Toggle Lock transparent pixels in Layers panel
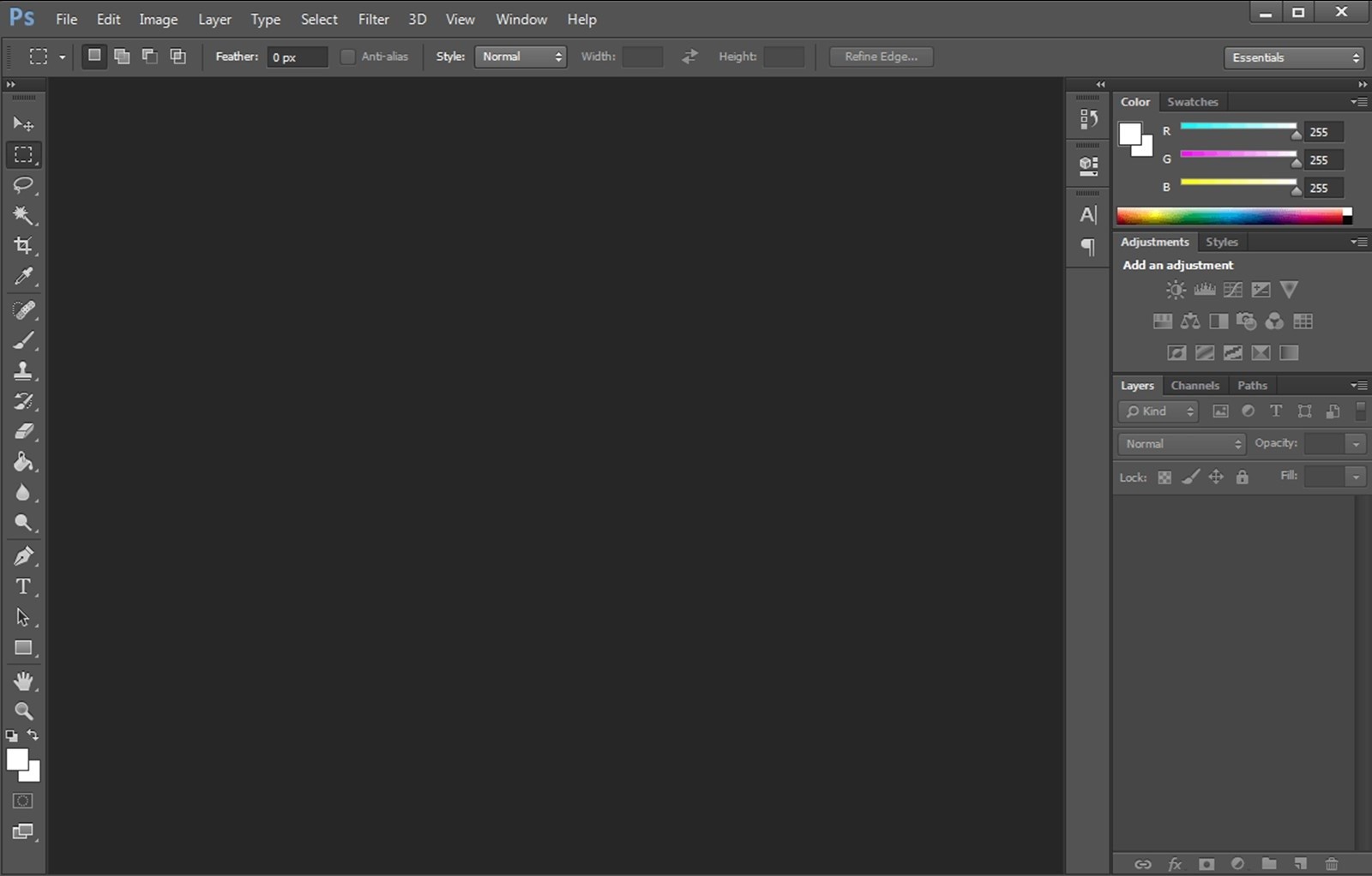1372x876 pixels. click(1164, 477)
